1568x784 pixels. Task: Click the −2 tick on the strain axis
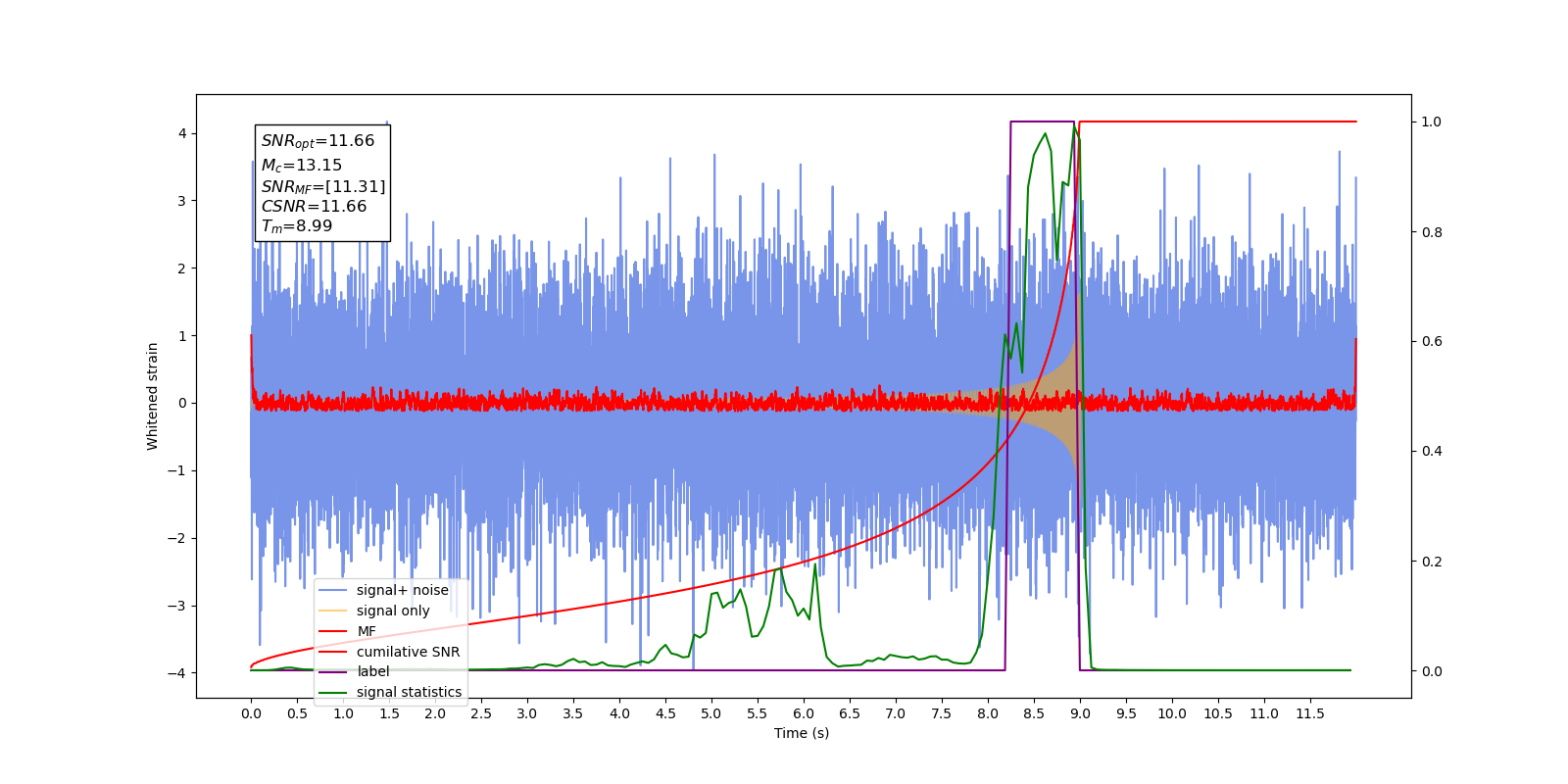point(175,538)
